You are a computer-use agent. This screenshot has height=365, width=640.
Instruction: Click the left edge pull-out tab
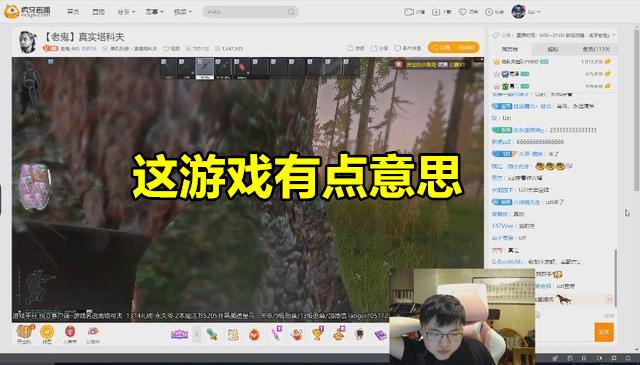coord(1,200)
